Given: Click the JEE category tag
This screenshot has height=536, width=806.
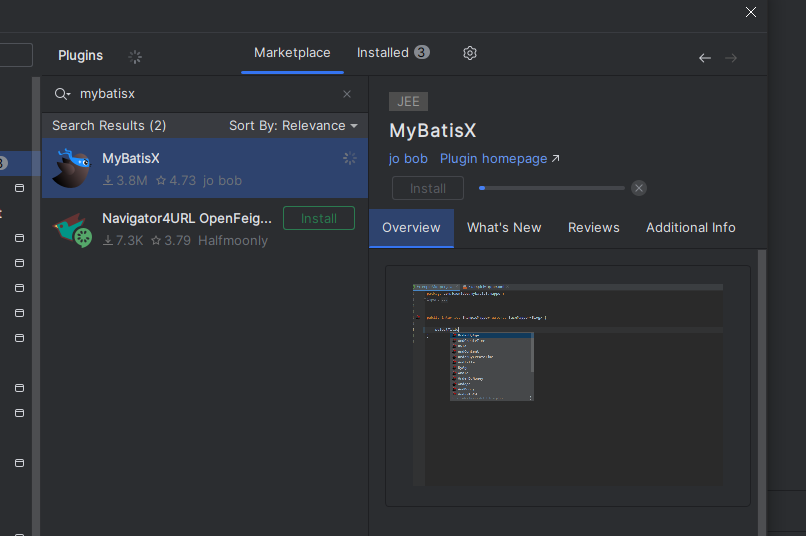Looking at the screenshot, I should pos(408,102).
